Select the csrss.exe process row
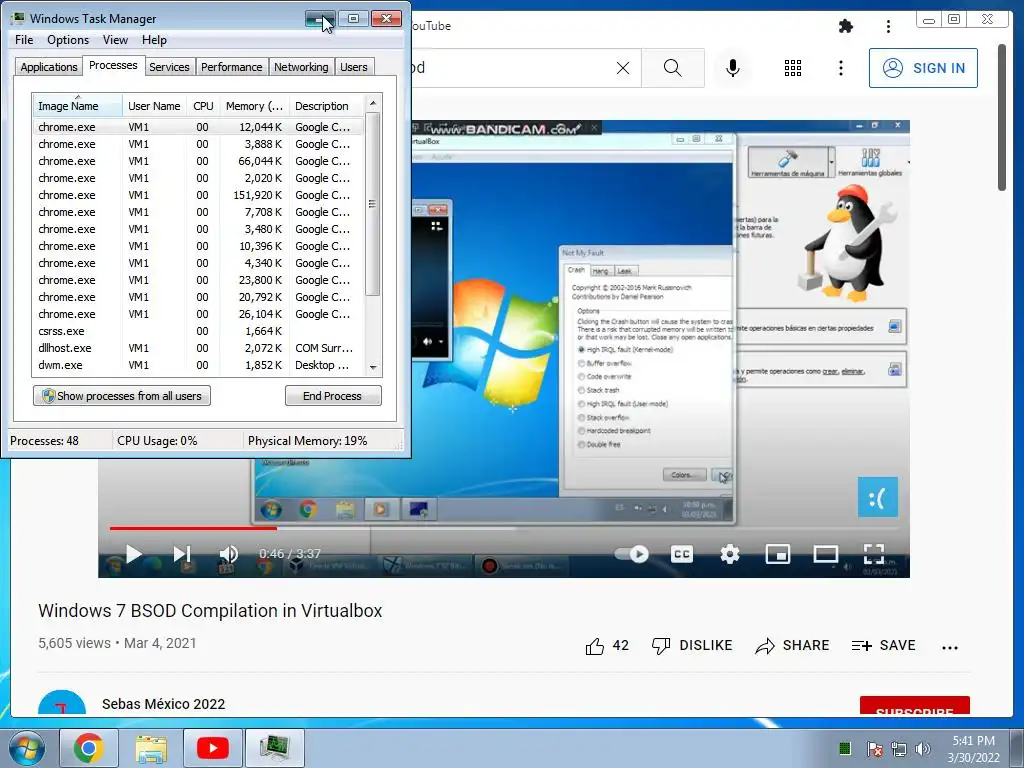The width and height of the screenshot is (1024, 768). [x=198, y=331]
